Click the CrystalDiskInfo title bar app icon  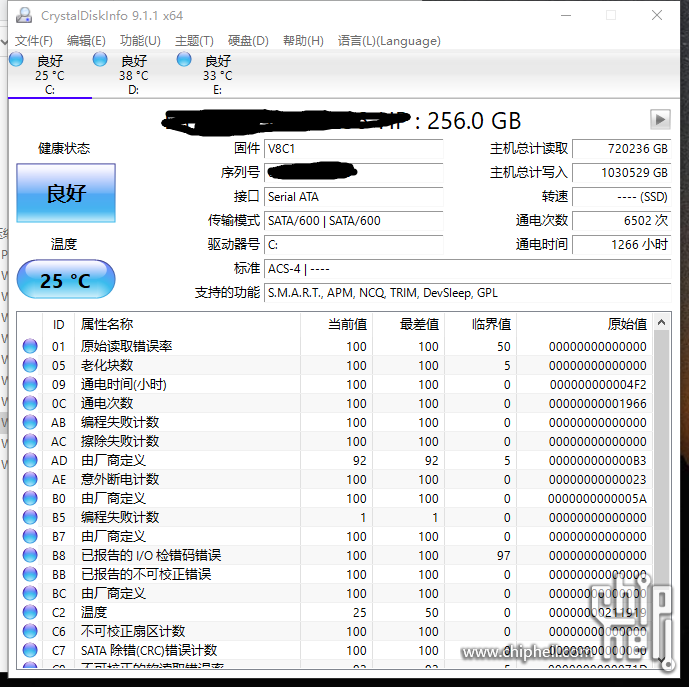coord(24,15)
